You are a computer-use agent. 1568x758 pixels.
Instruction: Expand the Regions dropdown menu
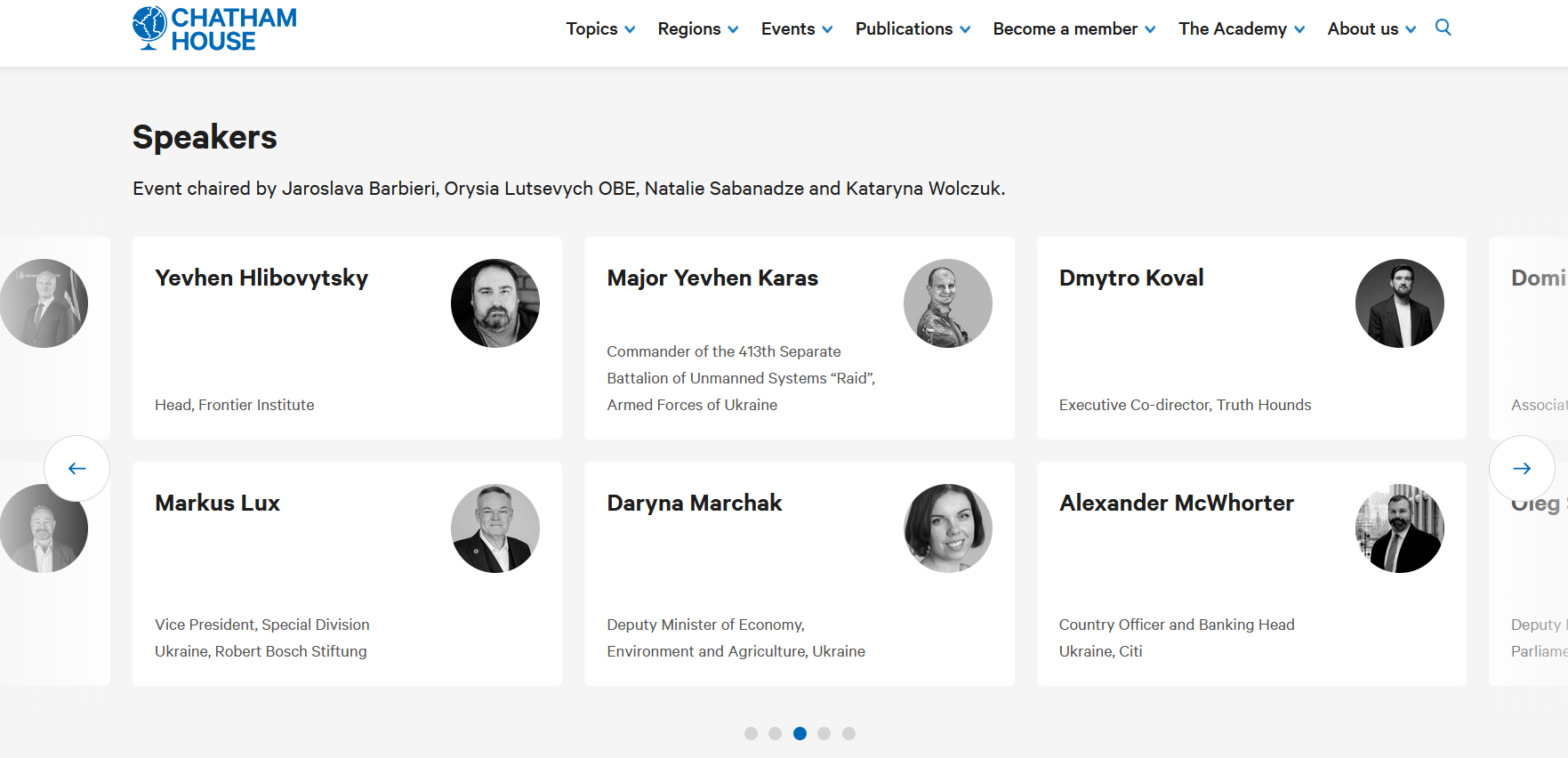click(697, 29)
